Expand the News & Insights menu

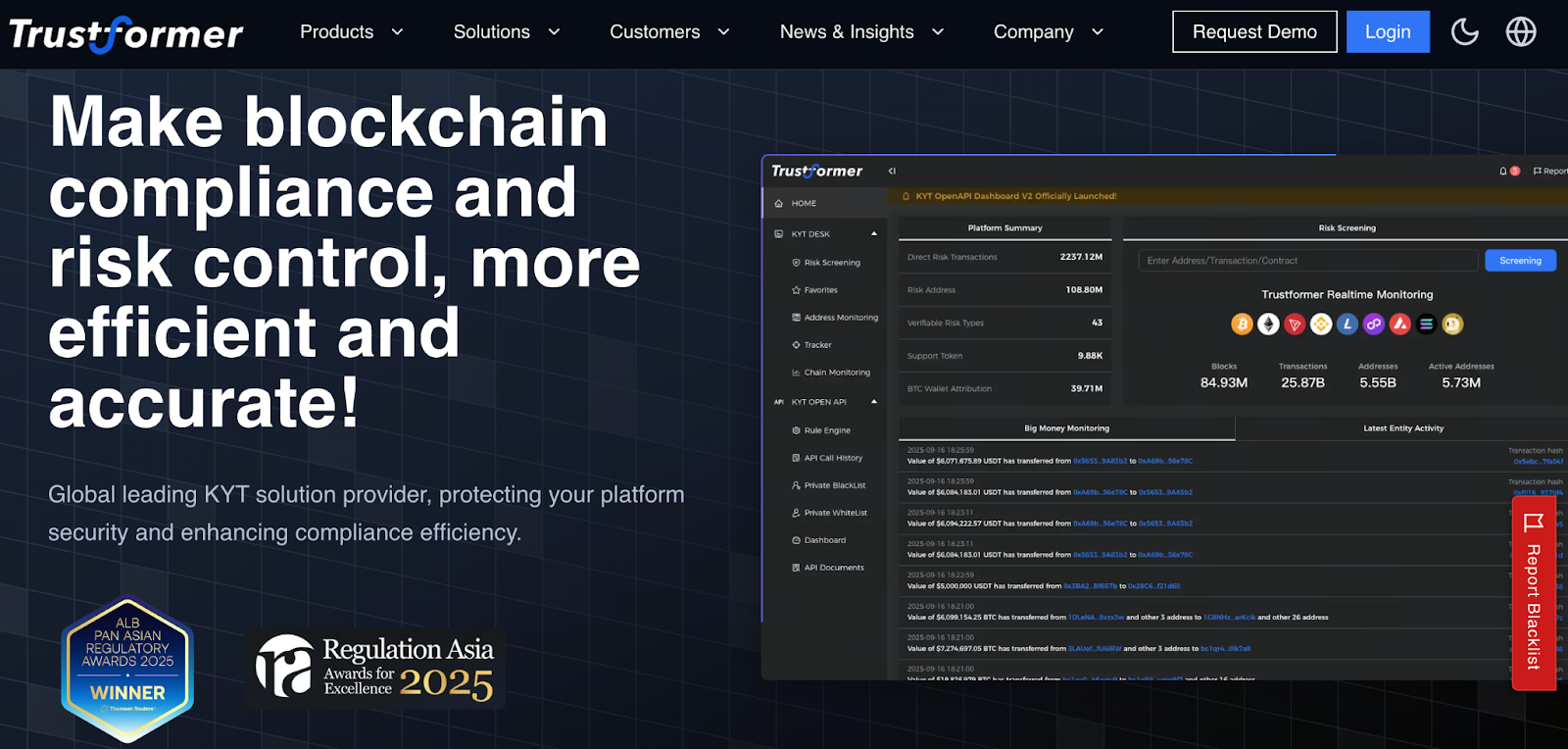tap(861, 31)
